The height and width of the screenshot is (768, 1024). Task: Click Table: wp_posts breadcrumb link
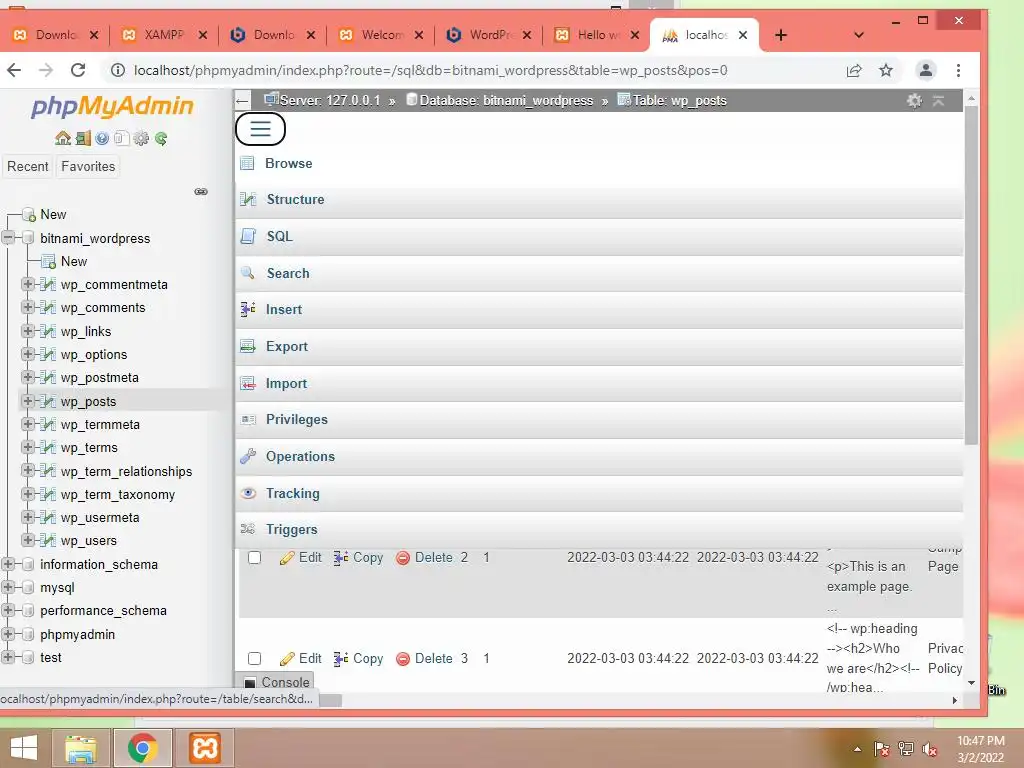click(679, 101)
